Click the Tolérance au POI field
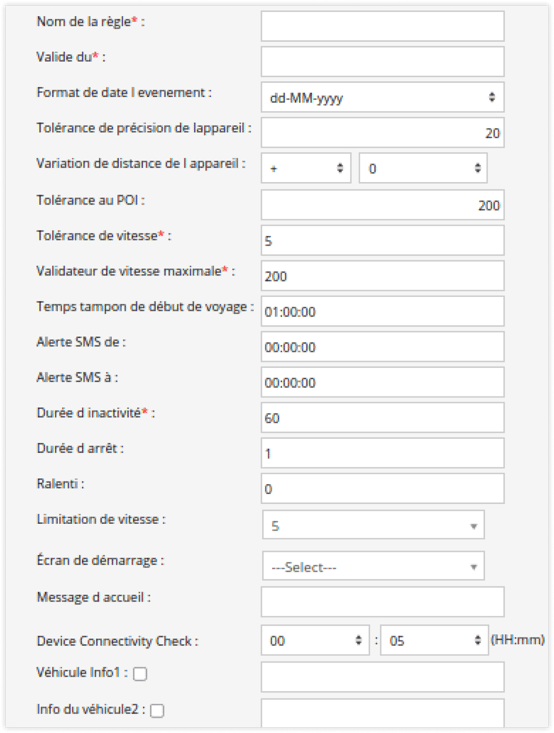 pos(382,205)
